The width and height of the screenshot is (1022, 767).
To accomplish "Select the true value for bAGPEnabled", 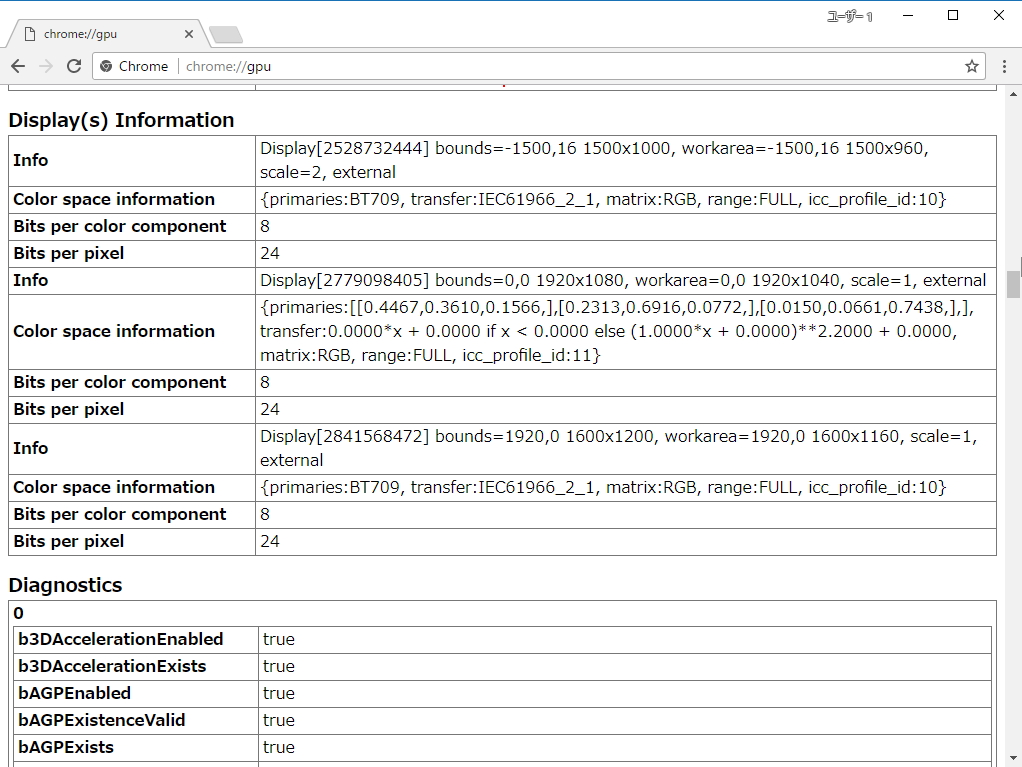I will [279, 693].
